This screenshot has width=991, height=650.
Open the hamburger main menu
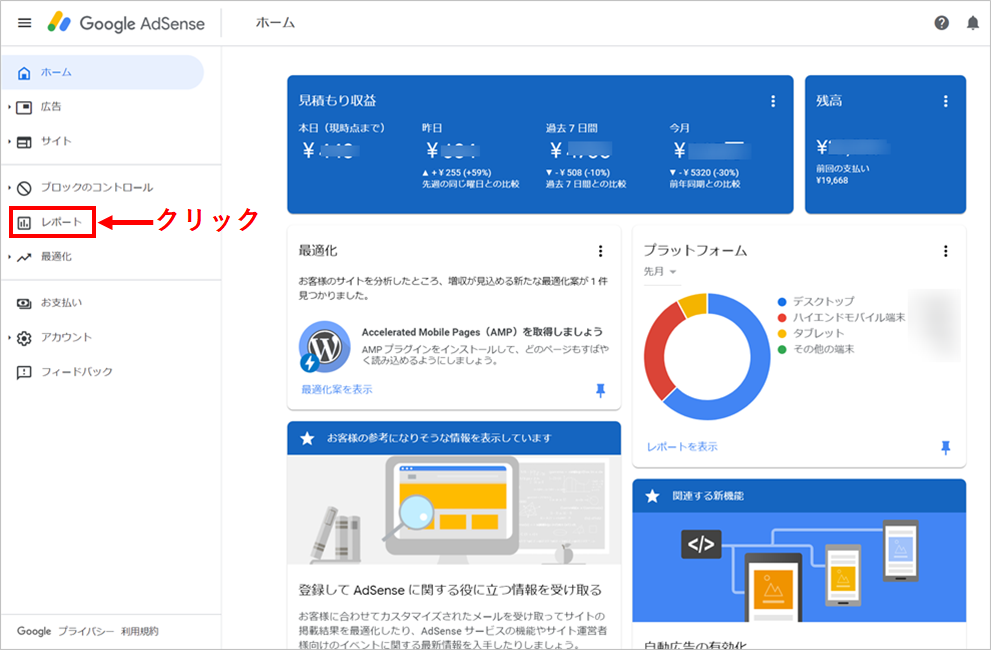[24, 23]
